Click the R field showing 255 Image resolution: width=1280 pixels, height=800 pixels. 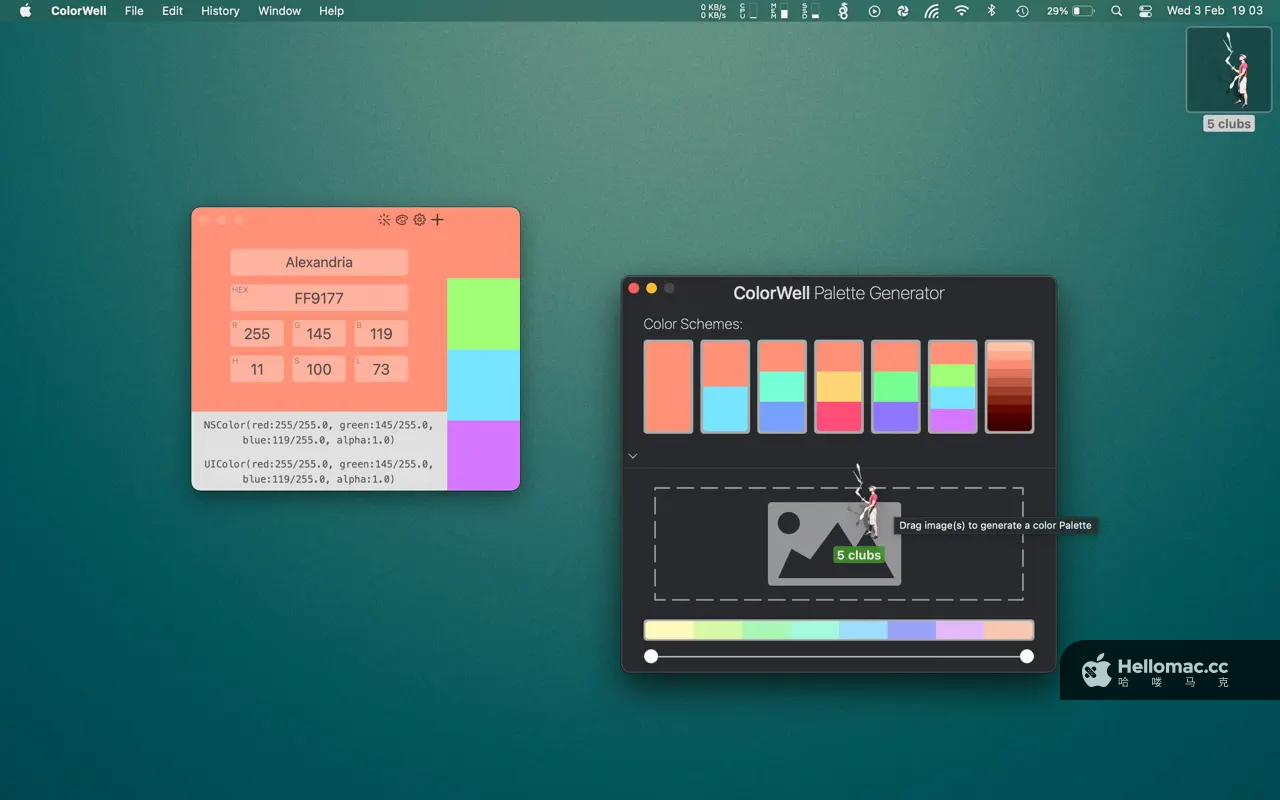pyautogui.click(x=257, y=333)
